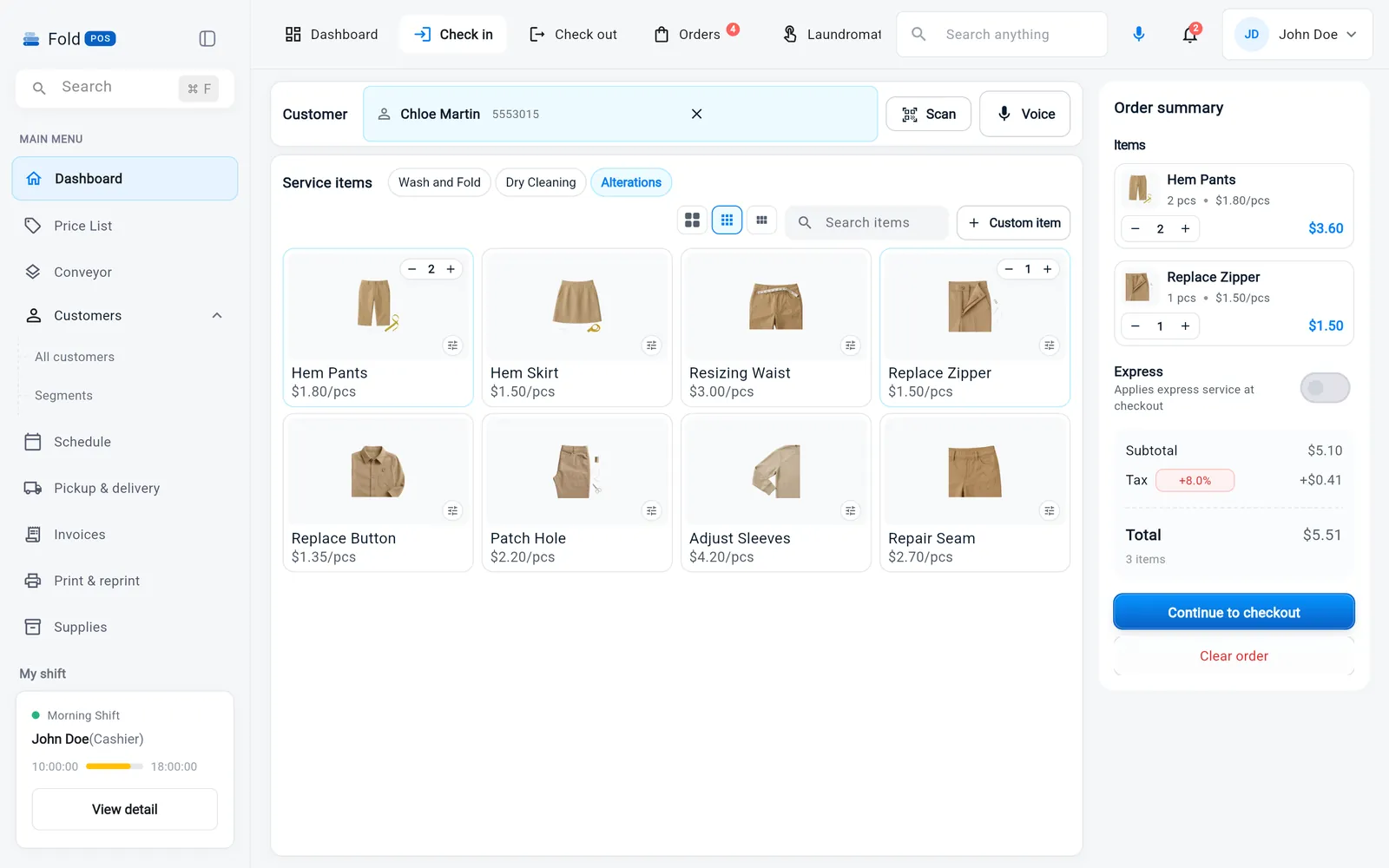Open Price List in sidebar
Screen dimensions: 1389x868
click(x=125, y=226)
